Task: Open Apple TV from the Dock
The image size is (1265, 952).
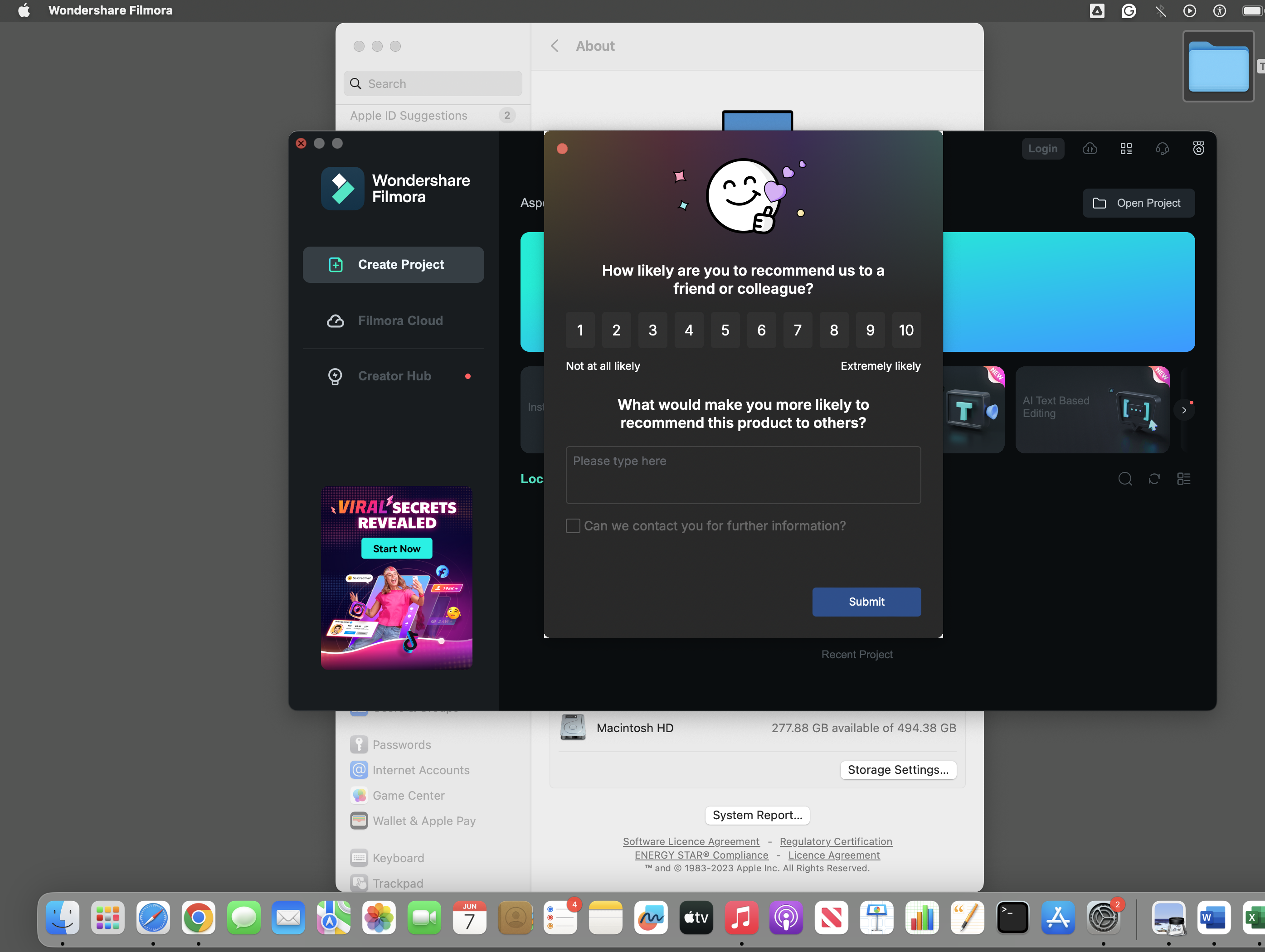Action: click(x=696, y=918)
